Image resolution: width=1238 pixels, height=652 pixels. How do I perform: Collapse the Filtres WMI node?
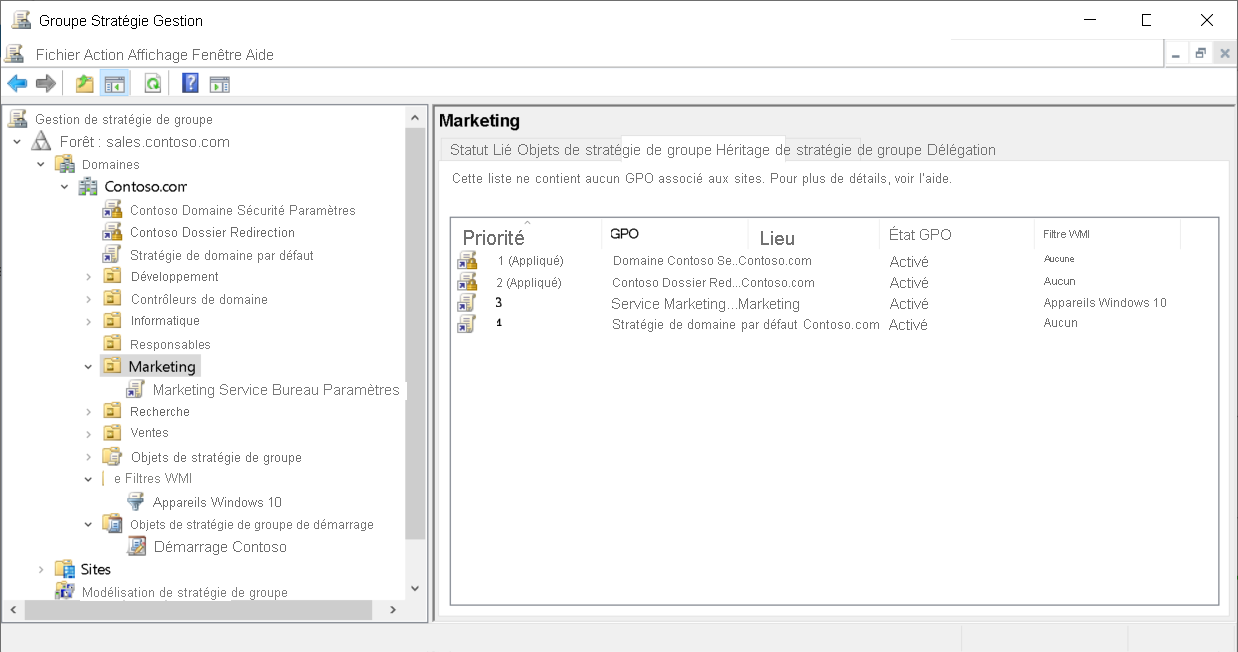pyautogui.click(x=87, y=478)
